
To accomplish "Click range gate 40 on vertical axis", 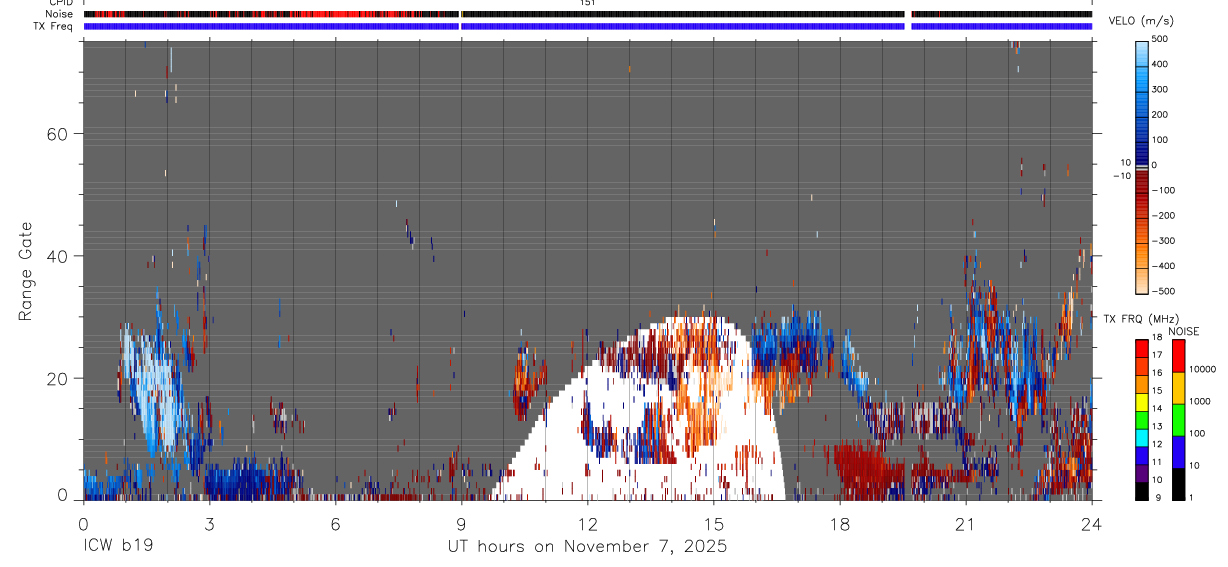I will point(55,256).
